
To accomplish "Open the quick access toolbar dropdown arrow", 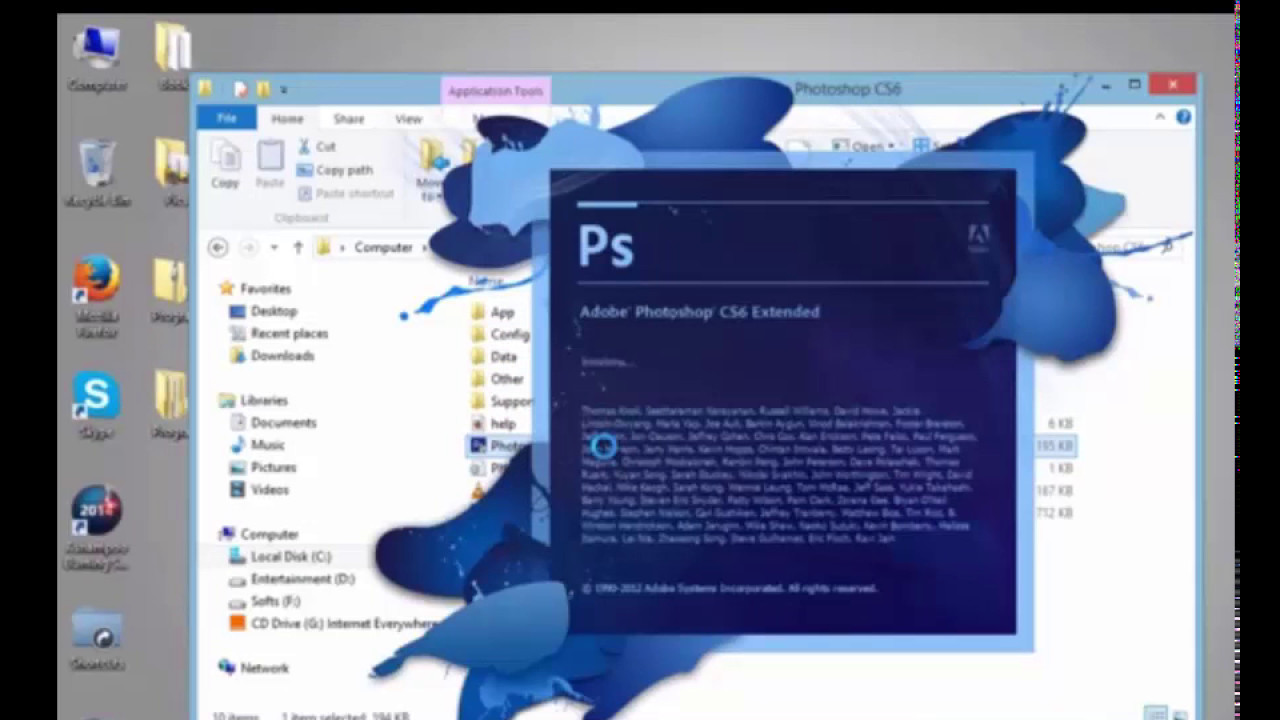I will [x=283, y=90].
